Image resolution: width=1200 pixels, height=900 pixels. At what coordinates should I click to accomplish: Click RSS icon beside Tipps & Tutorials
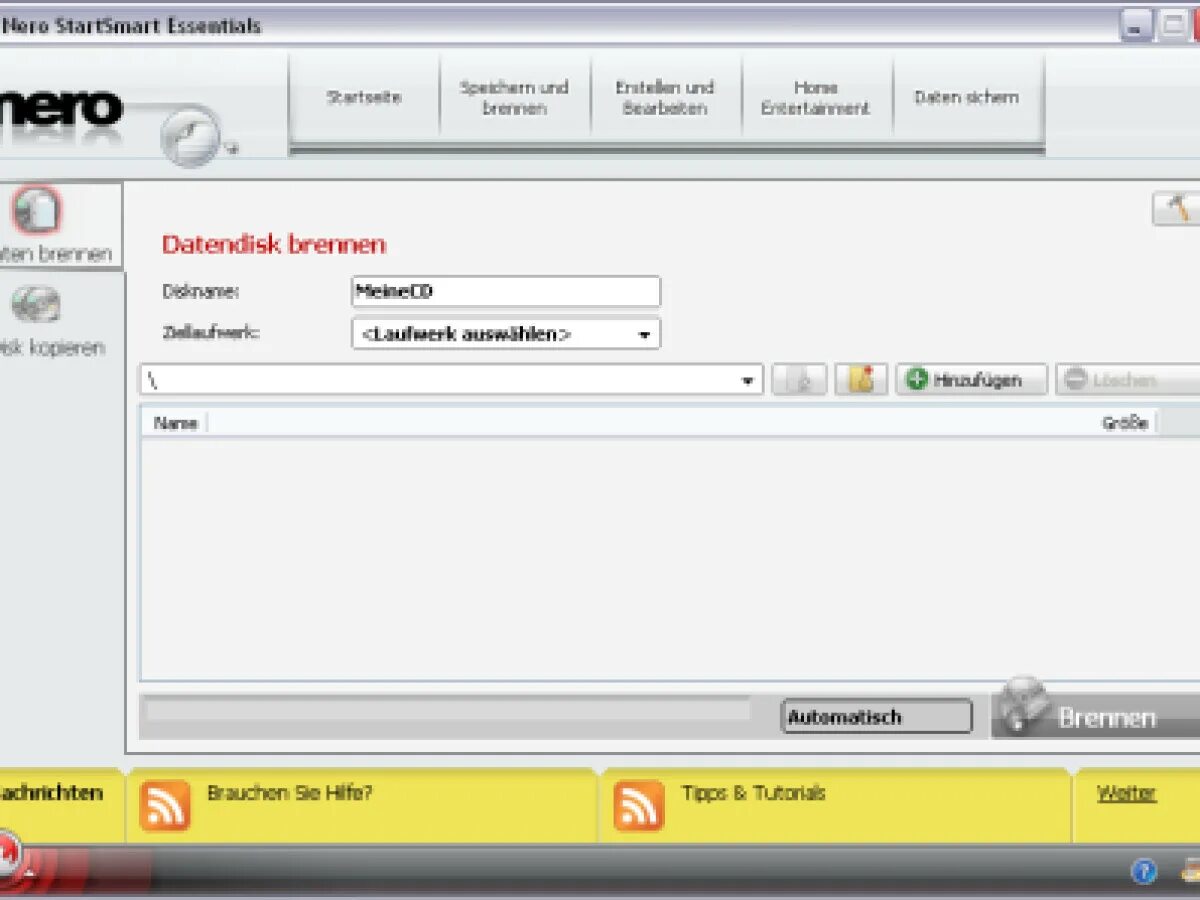point(639,806)
